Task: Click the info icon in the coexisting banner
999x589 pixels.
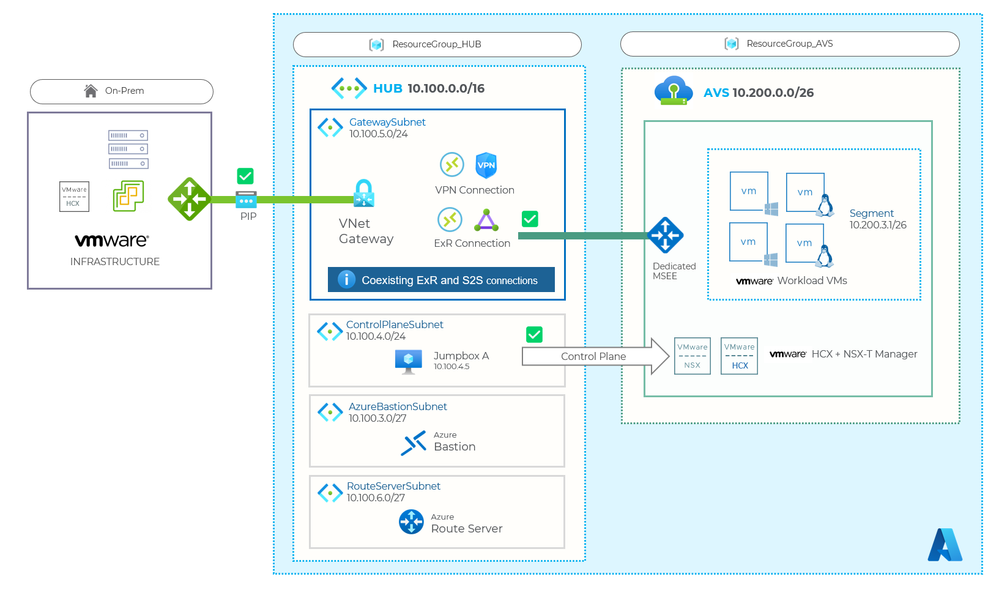Action: [346, 279]
